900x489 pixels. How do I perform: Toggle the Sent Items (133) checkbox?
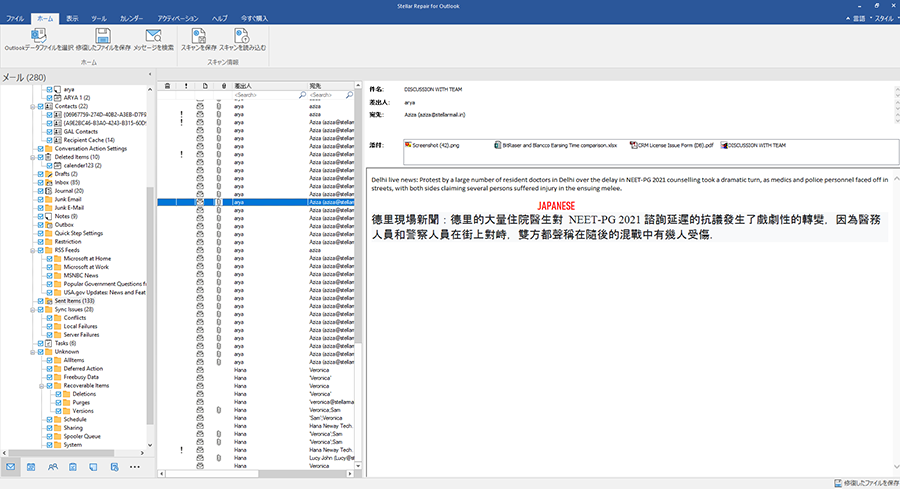click(x=41, y=301)
